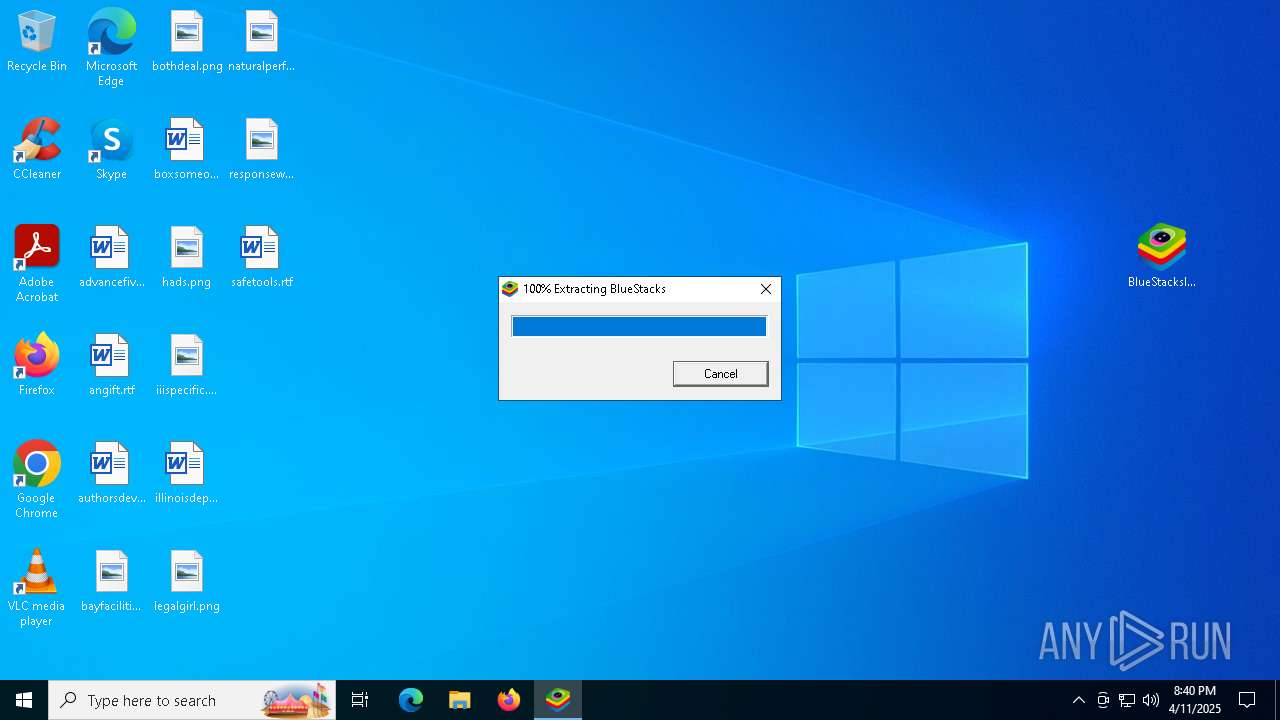Viewport: 1280px width, 720px height.
Task: Launch Firefox from the taskbar
Action: 509,700
